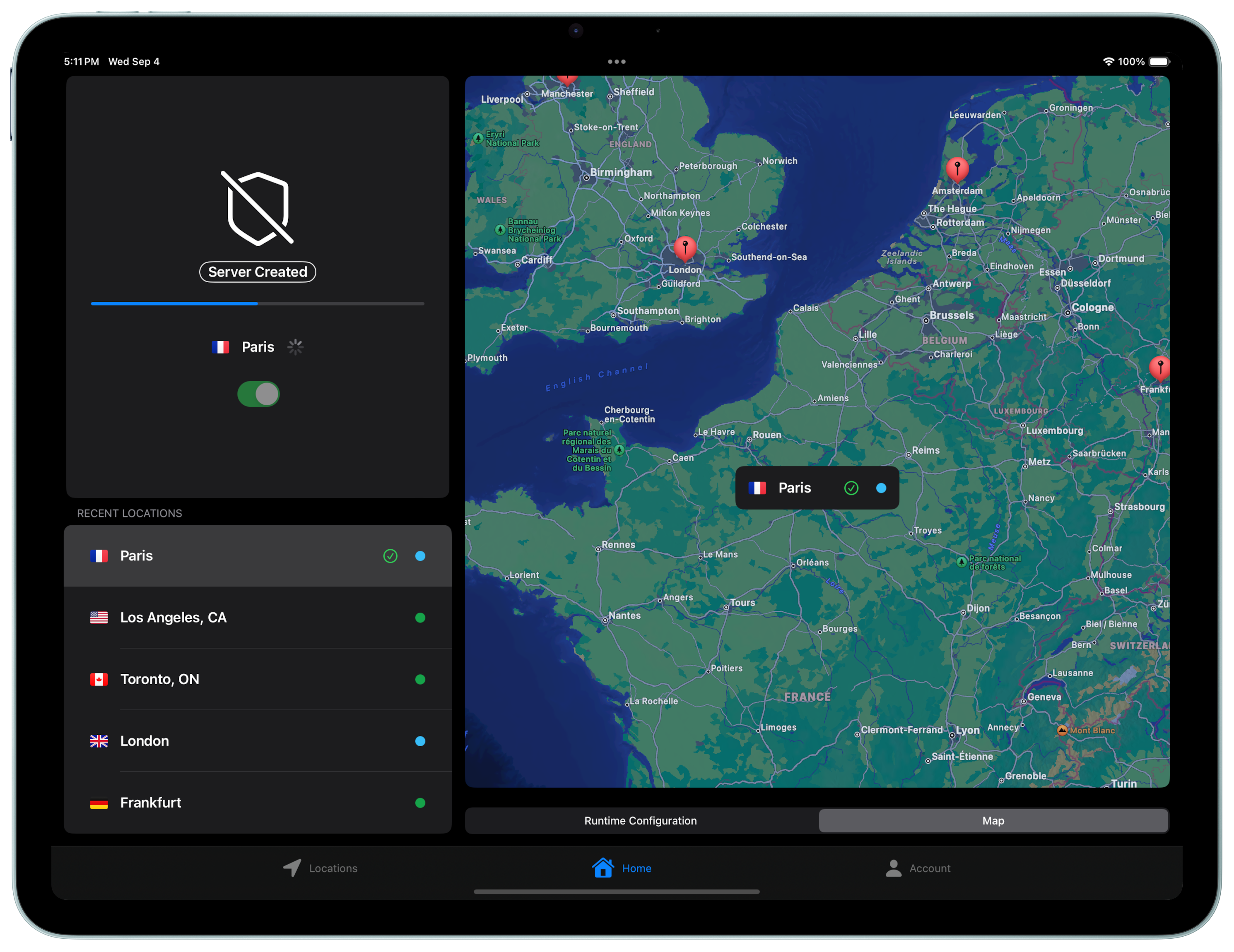This screenshot has width=1234, height=952.
Task: Click the blue status dot in the Paris row
Action: click(420, 556)
